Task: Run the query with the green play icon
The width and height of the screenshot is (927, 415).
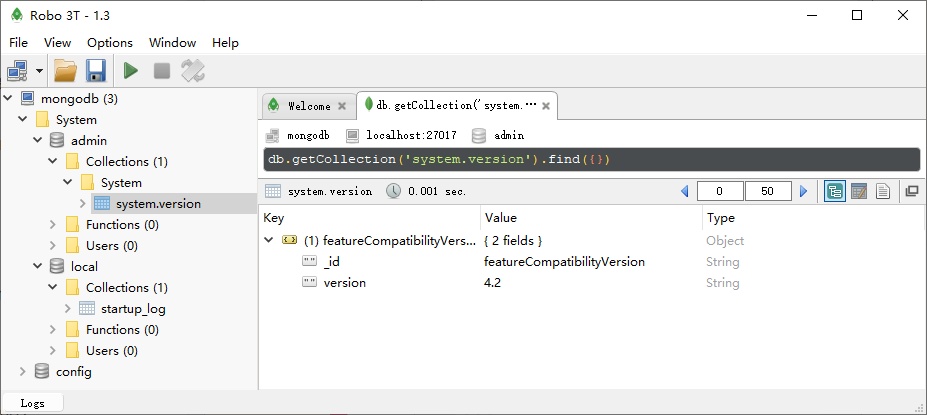Action: coord(131,70)
